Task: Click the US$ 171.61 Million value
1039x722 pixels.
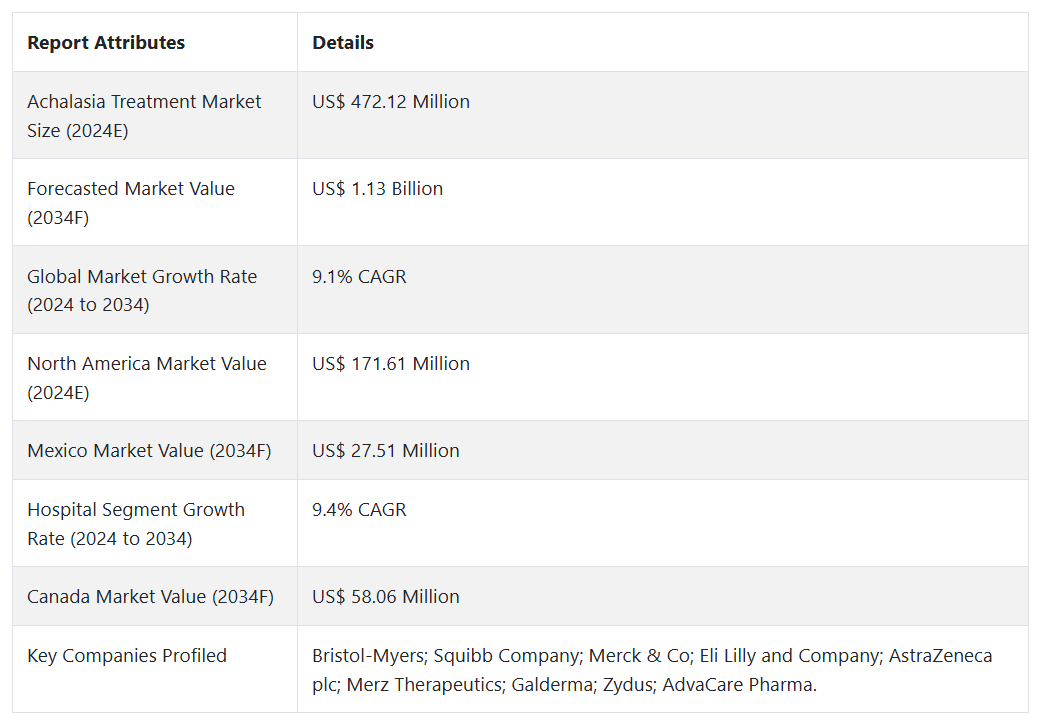Action: click(391, 364)
